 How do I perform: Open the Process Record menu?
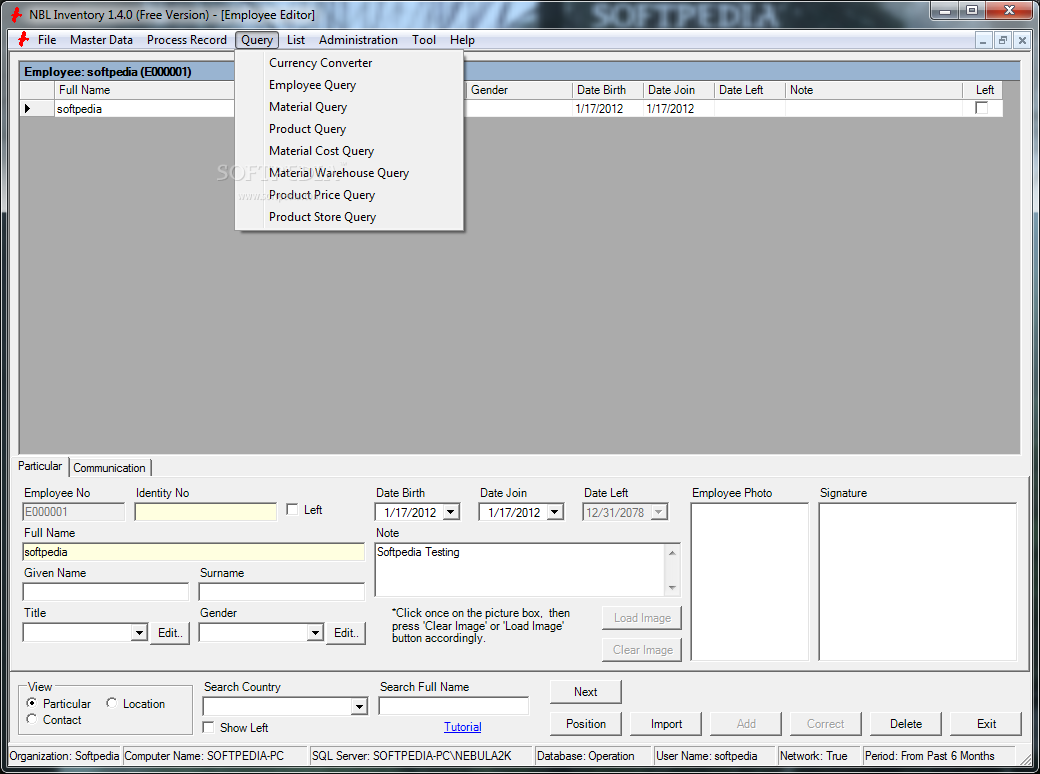(187, 40)
